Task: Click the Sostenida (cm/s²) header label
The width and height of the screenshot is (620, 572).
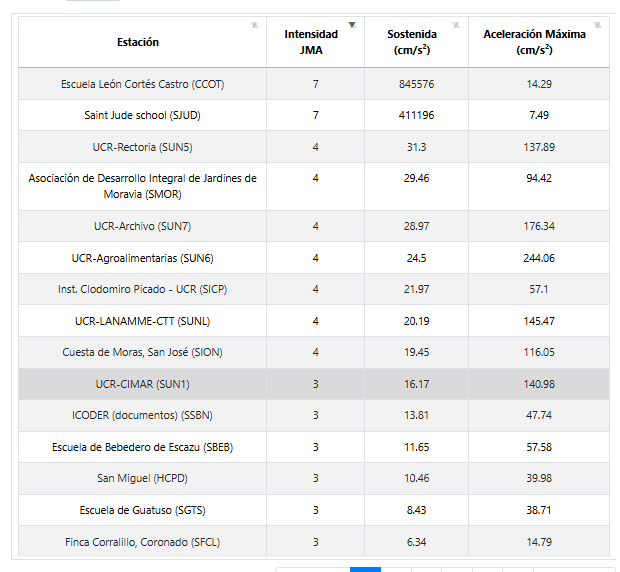Action: click(x=412, y=42)
